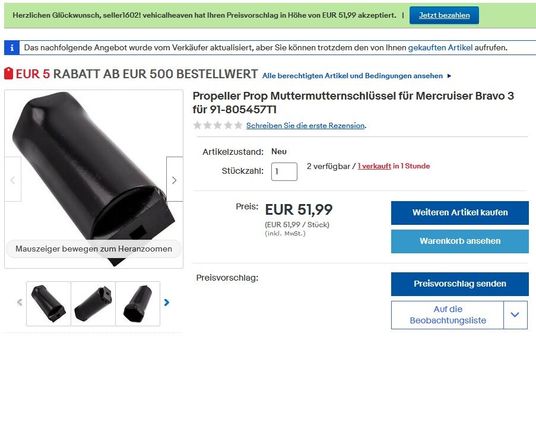The image size is (536, 439).
Task: Click Preisvorschlag senden button
Action: tap(460, 284)
